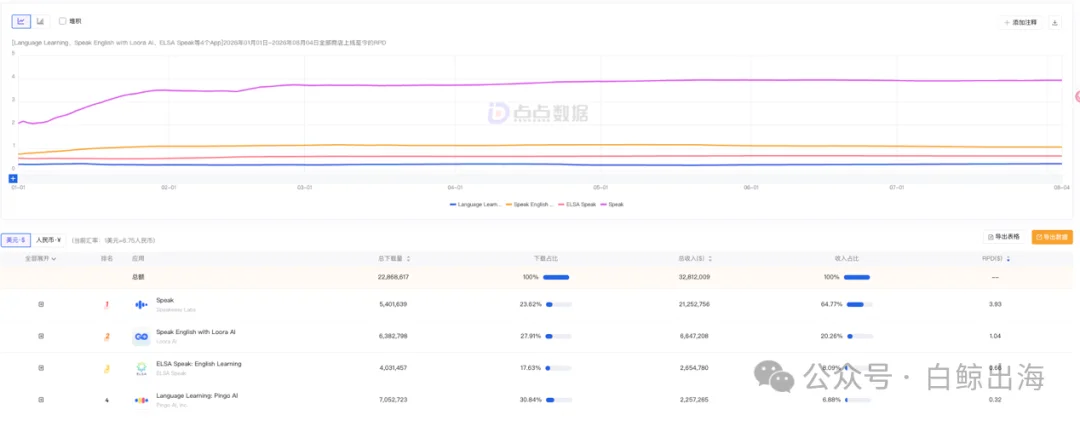1080x421 pixels.
Task: Click the 20.26% revenue share bar
Action: [x=860, y=336]
